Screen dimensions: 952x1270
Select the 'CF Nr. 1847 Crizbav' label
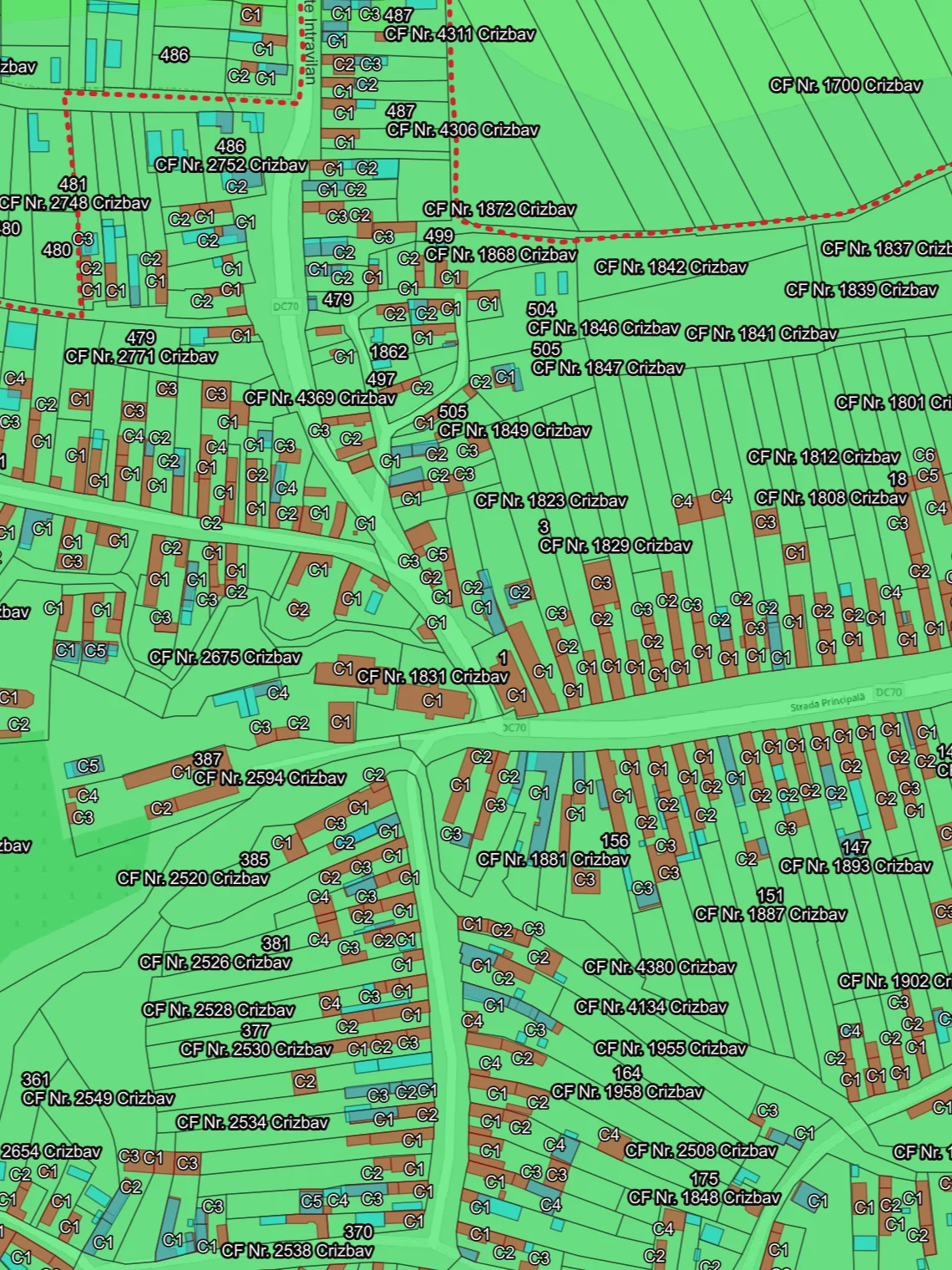609,368
